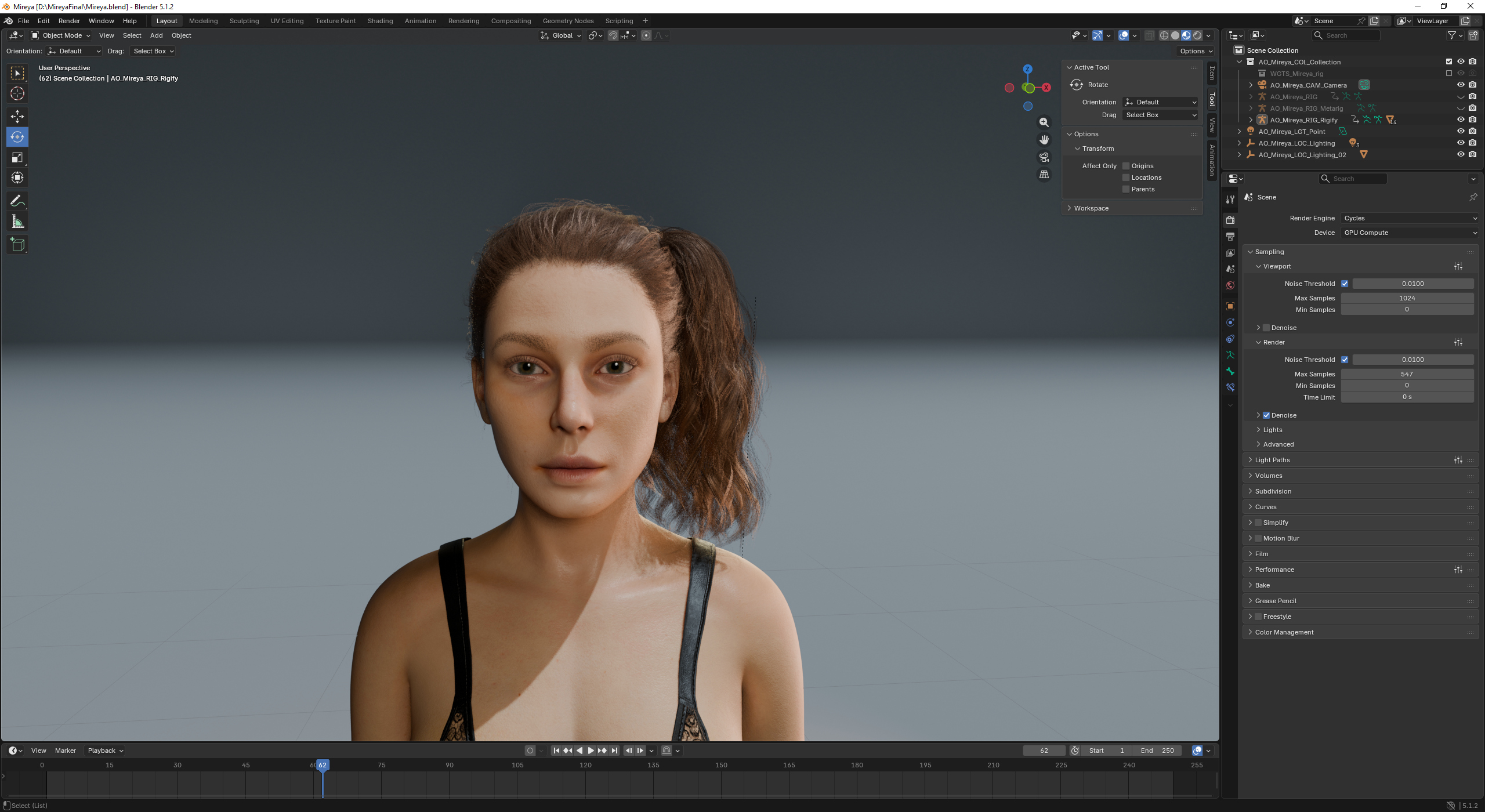This screenshot has width=1485, height=812.
Task: Toggle the camera view icon
Action: [x=1044, y=157]
